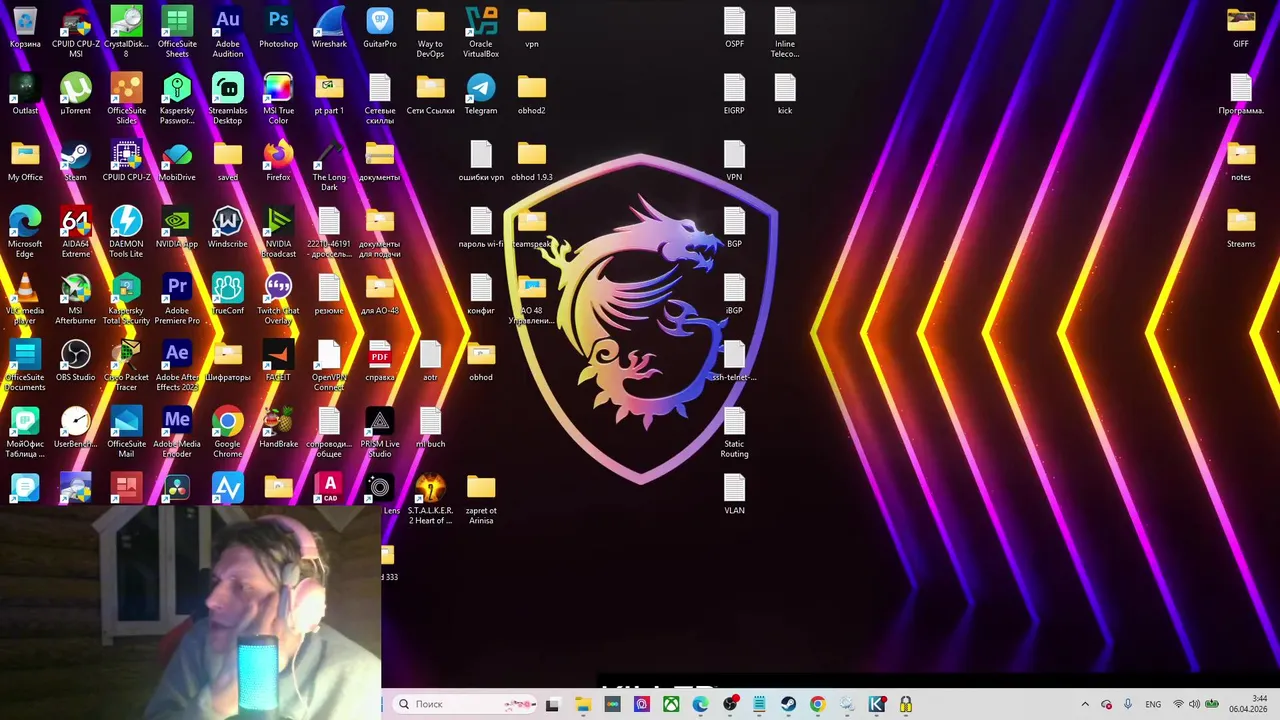This screenshot has height=720, width=1280.
Task: Launch Streamlabs Desktop
Action: pos(228,99)
